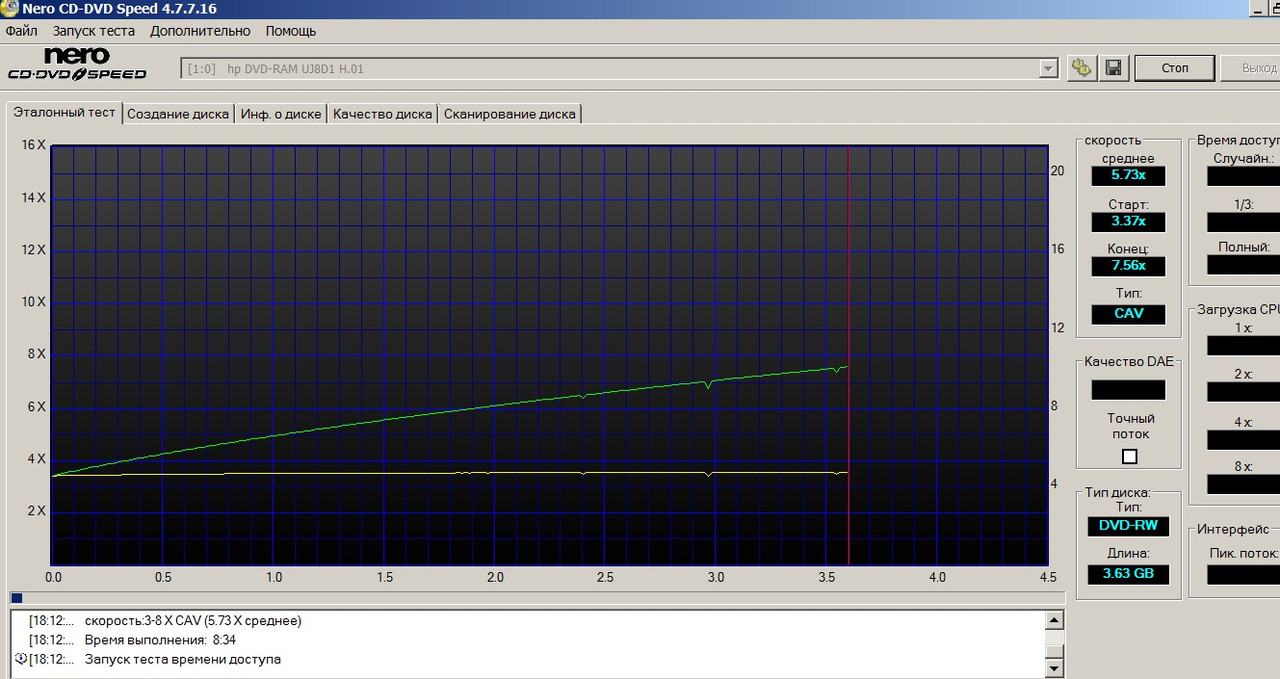Image resolution: width=1280 pixels, height=679 pixels.
Task: Click the empty Качество DAE field
Action: [1128, 390]
